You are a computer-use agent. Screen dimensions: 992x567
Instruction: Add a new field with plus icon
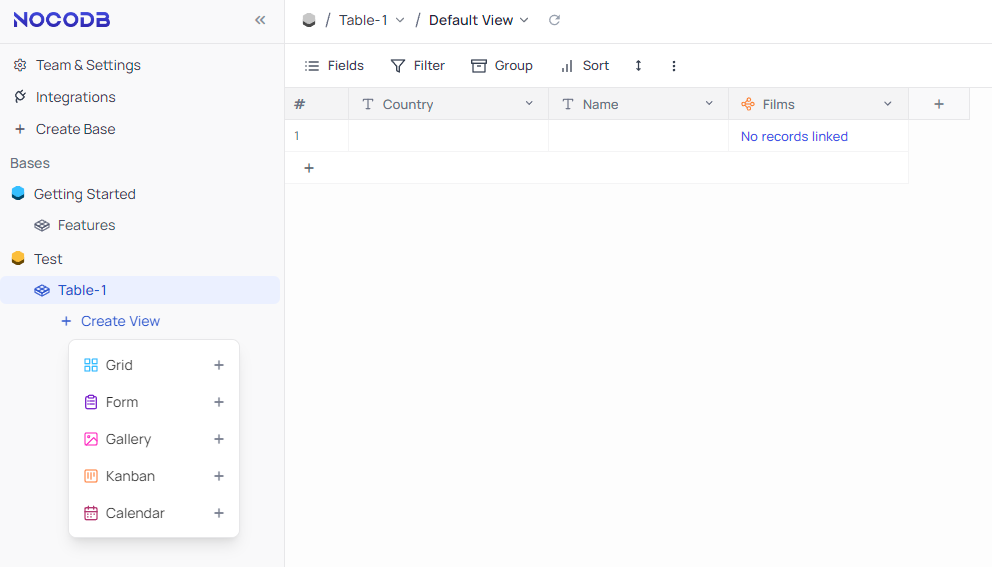click(939, 104)
